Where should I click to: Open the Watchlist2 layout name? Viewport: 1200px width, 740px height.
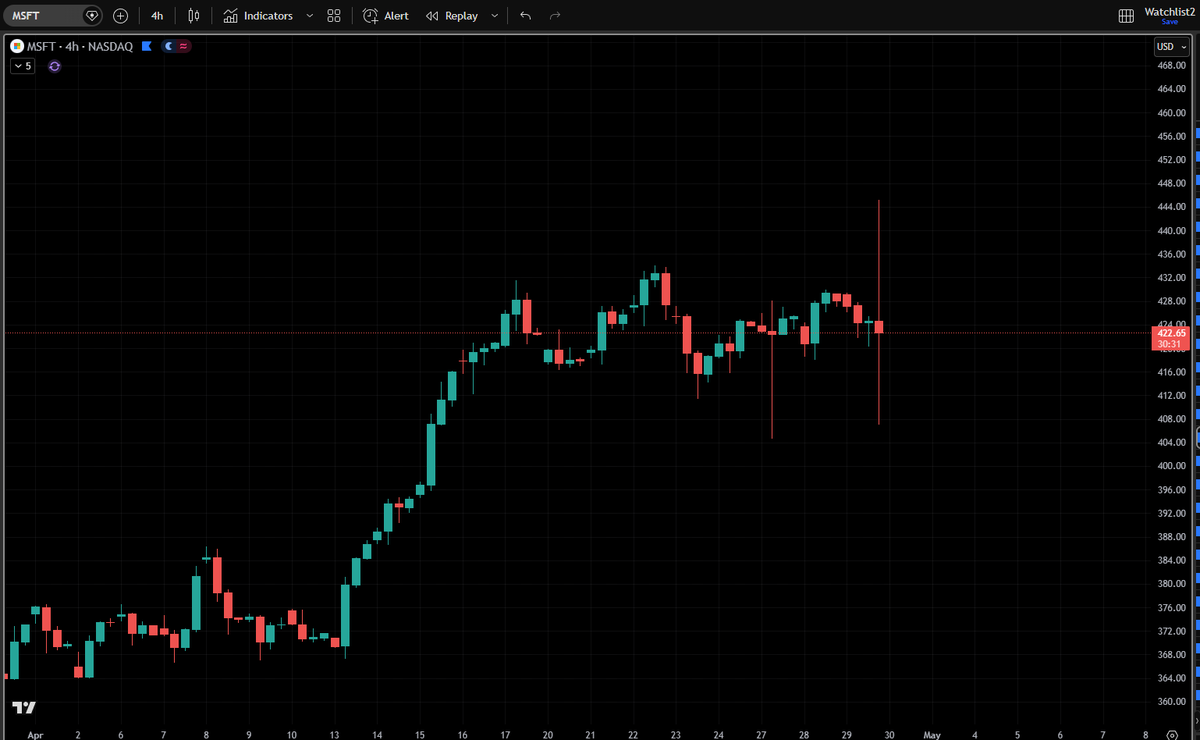[x=1169, y=11]
